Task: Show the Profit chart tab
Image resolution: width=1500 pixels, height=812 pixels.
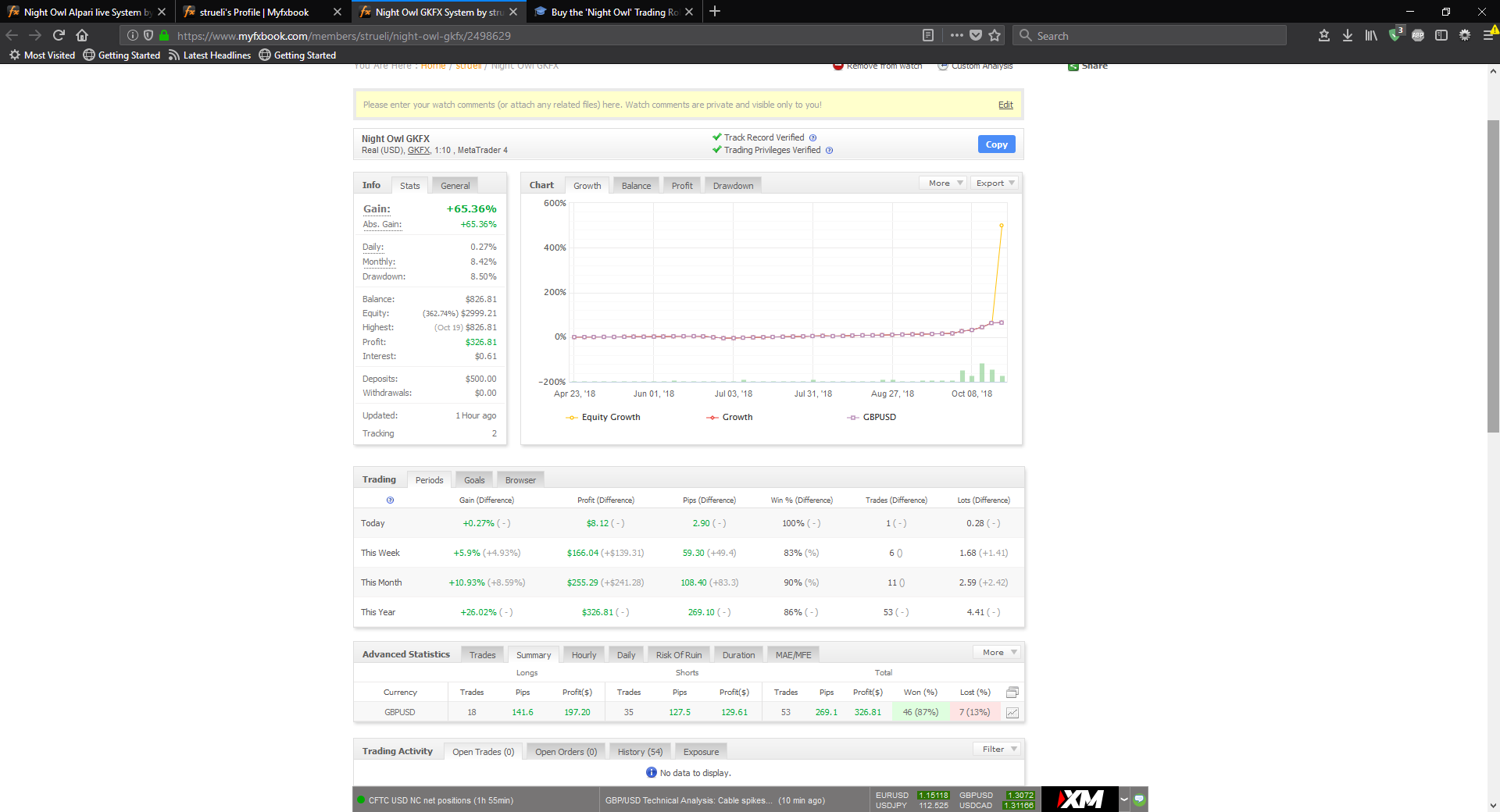Action: [x=682, y=186]
